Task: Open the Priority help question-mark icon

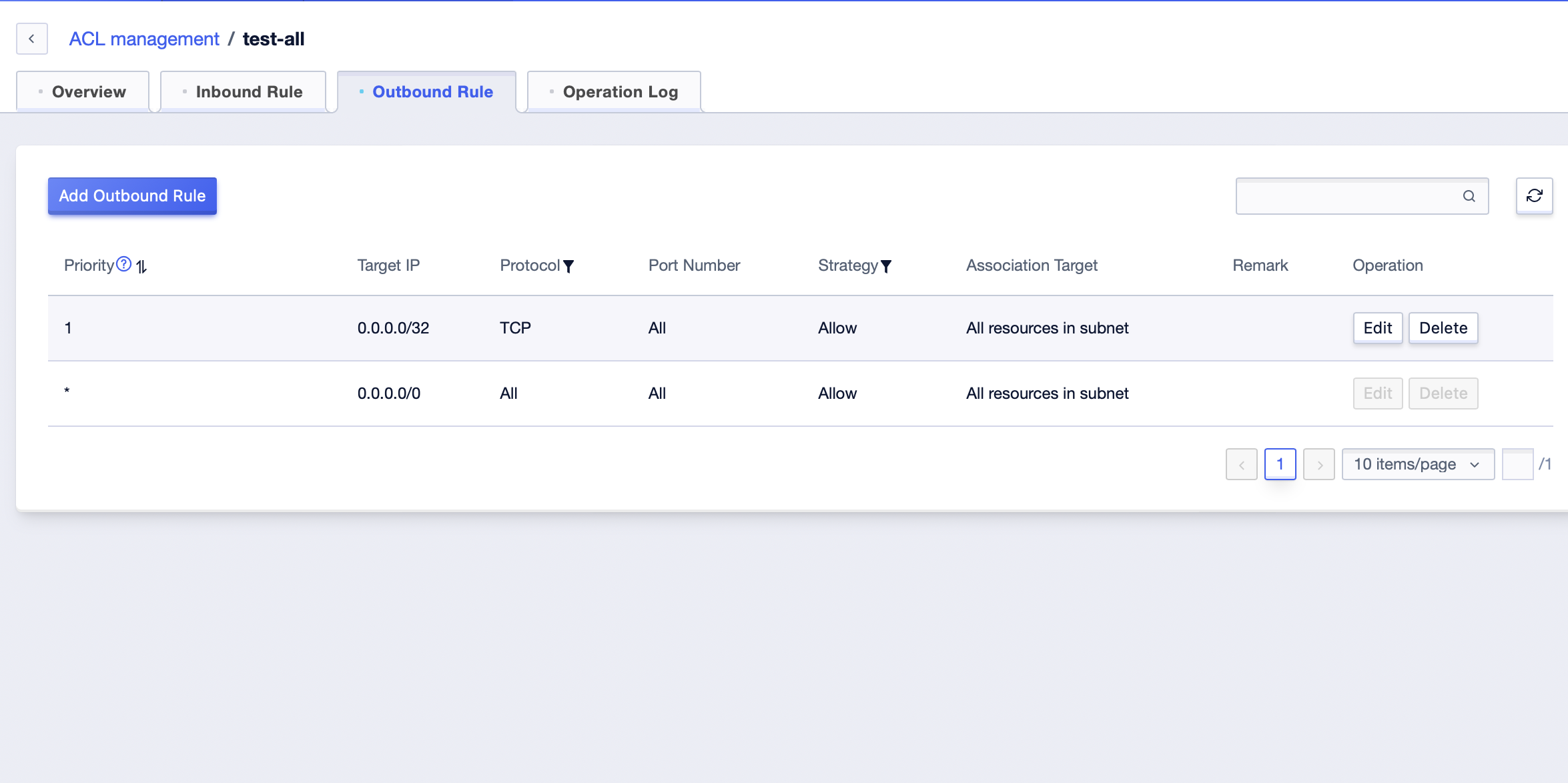Action: (123, 264)
